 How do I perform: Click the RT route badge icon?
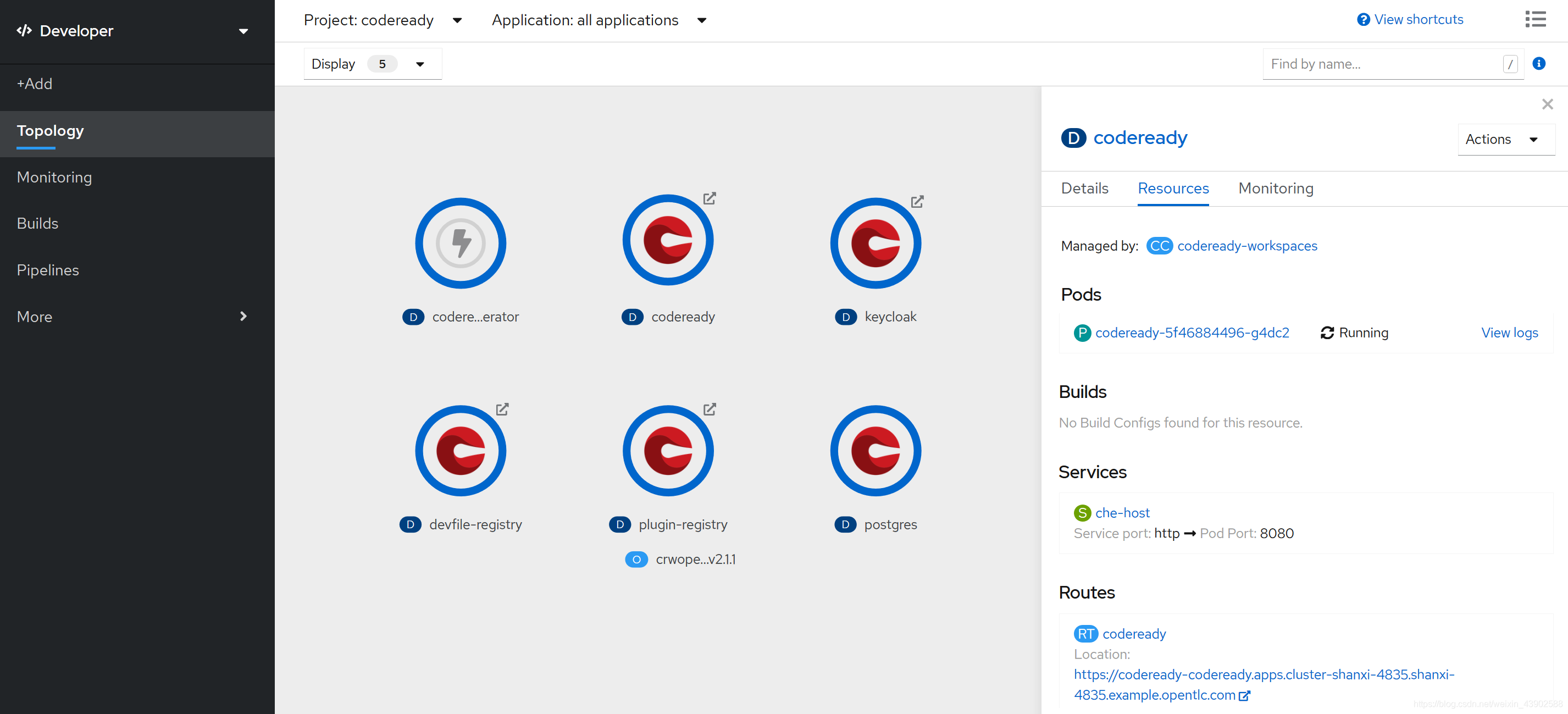(x=1085, y=634)
